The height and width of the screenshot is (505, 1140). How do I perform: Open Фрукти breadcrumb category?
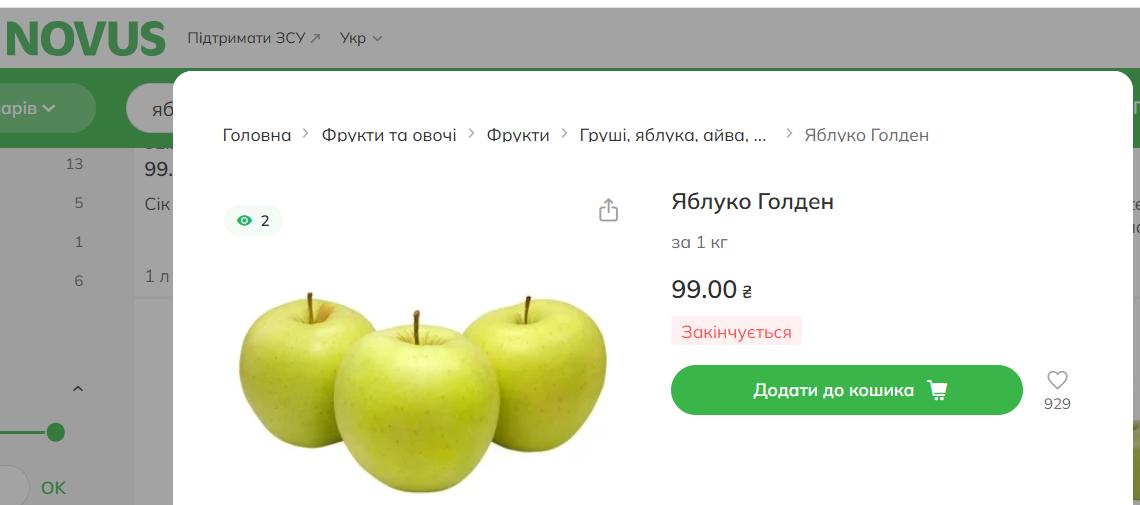coord(518,135)
